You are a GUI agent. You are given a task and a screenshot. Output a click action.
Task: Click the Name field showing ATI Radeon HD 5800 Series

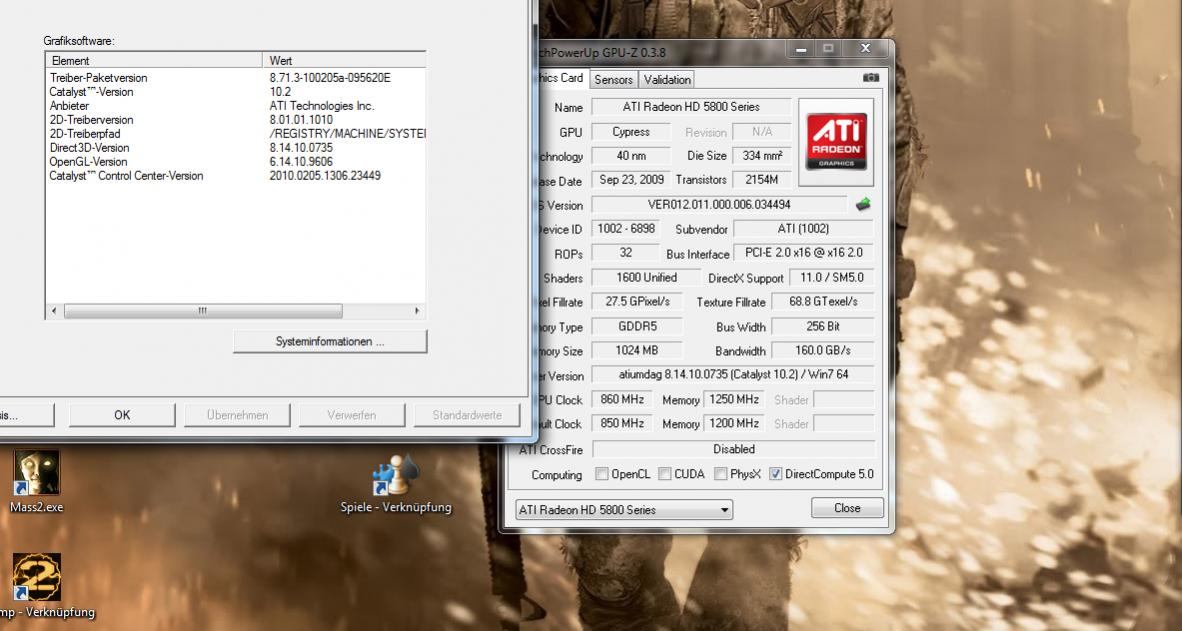pos(691,106)
